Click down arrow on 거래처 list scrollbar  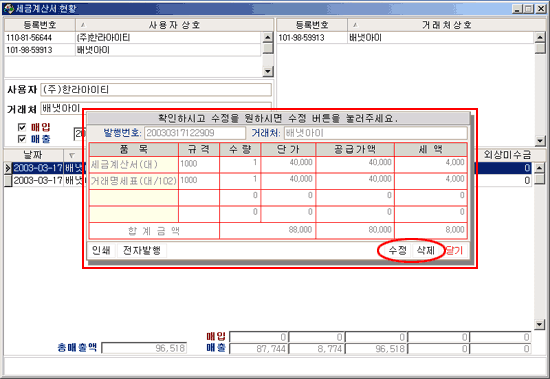[x=540, y=141]
